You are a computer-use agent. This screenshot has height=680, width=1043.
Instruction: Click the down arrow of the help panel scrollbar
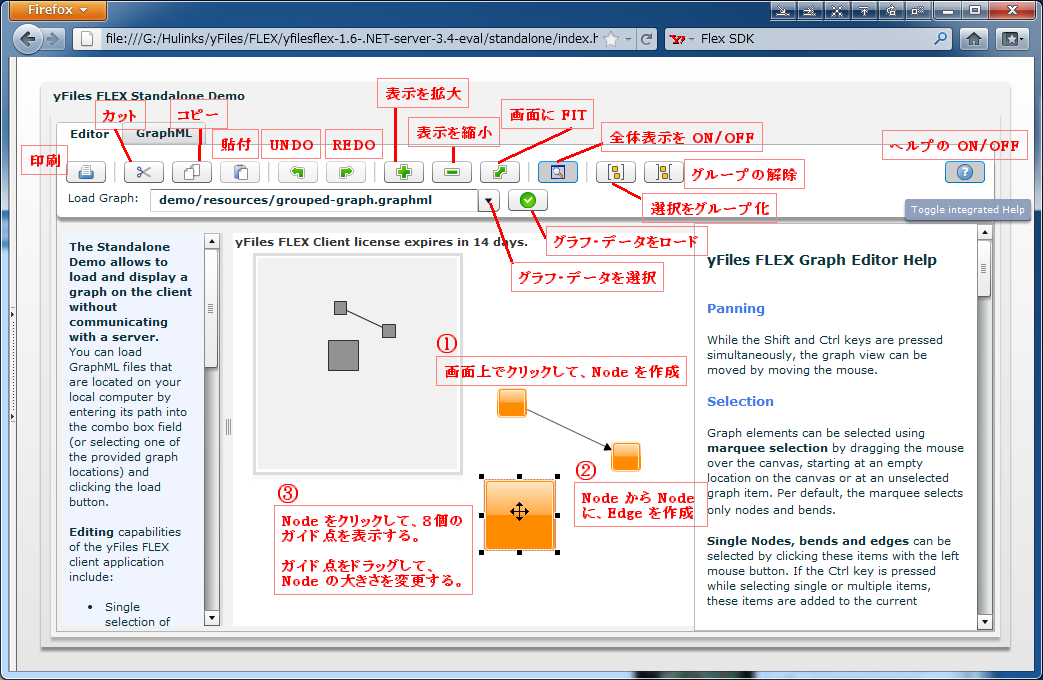click(x=984, y=622)
